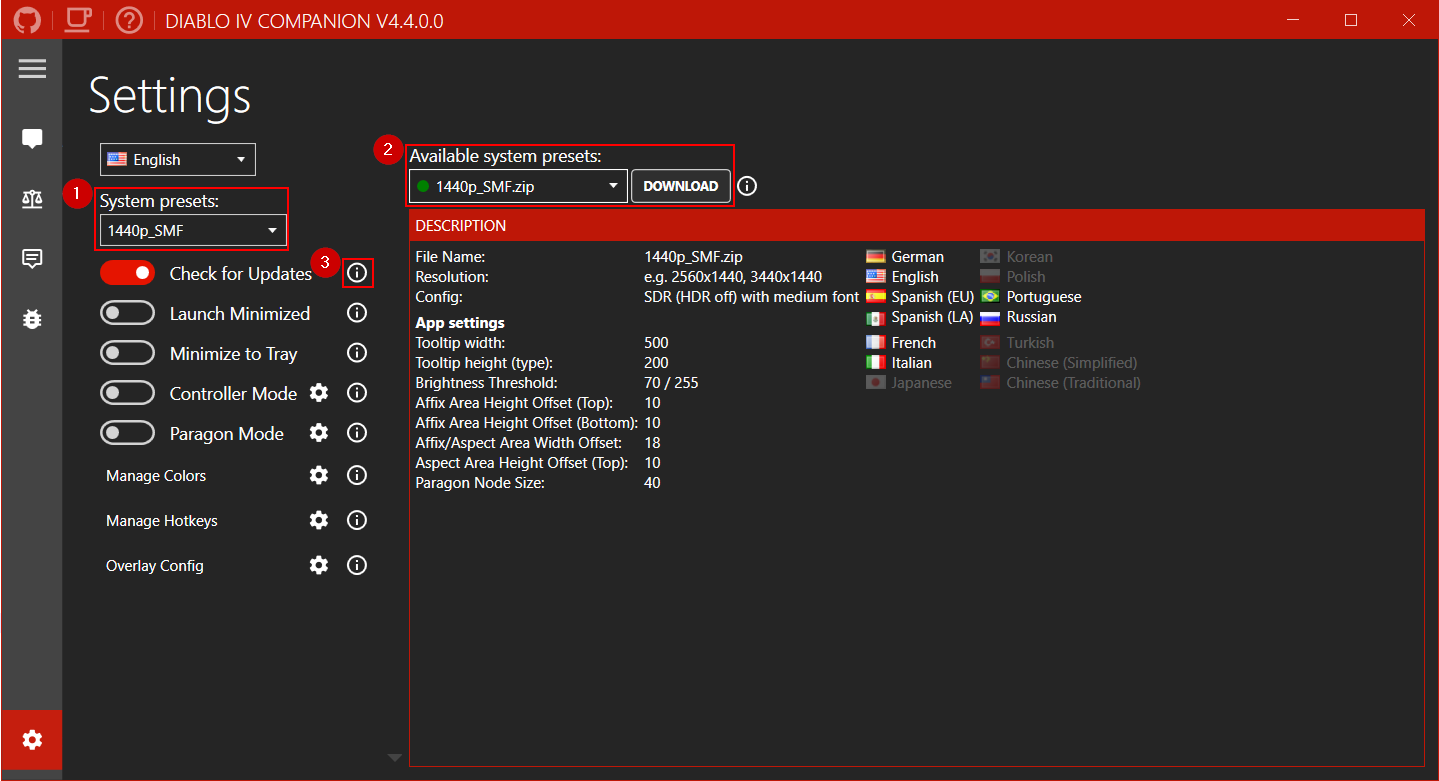Click the Settings page heading

pyautogui.click(x=170, y=97)
